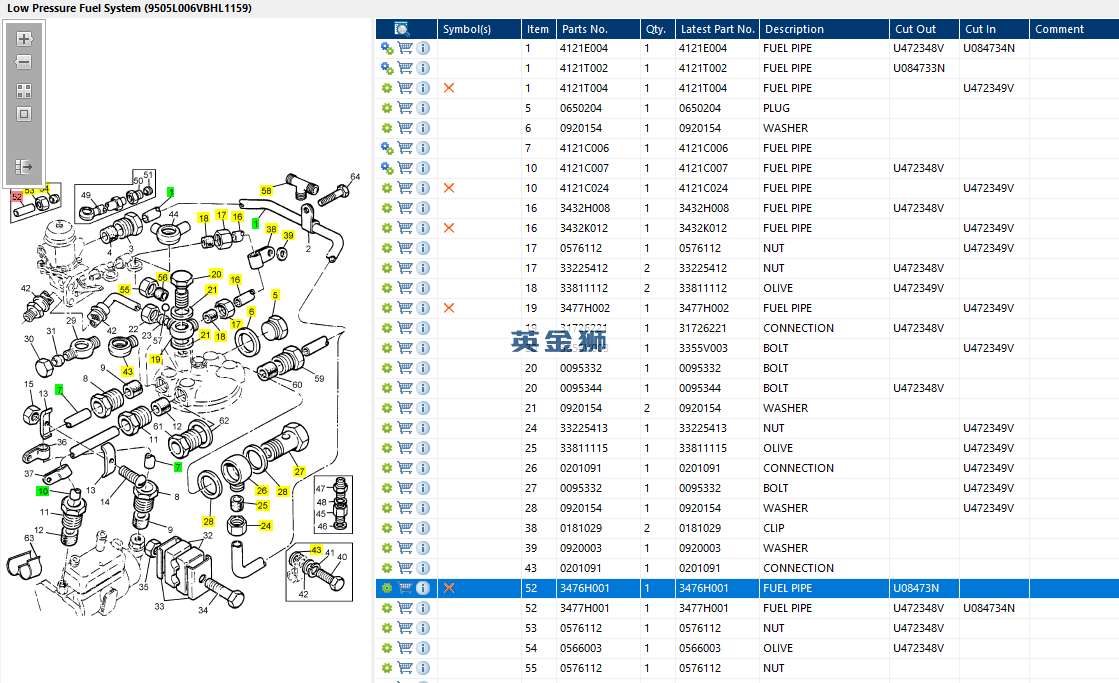Click the blue gears icon for 4121E004
Image resolution: width=1119 pixels, height=683 pixels.
[387, 48]
